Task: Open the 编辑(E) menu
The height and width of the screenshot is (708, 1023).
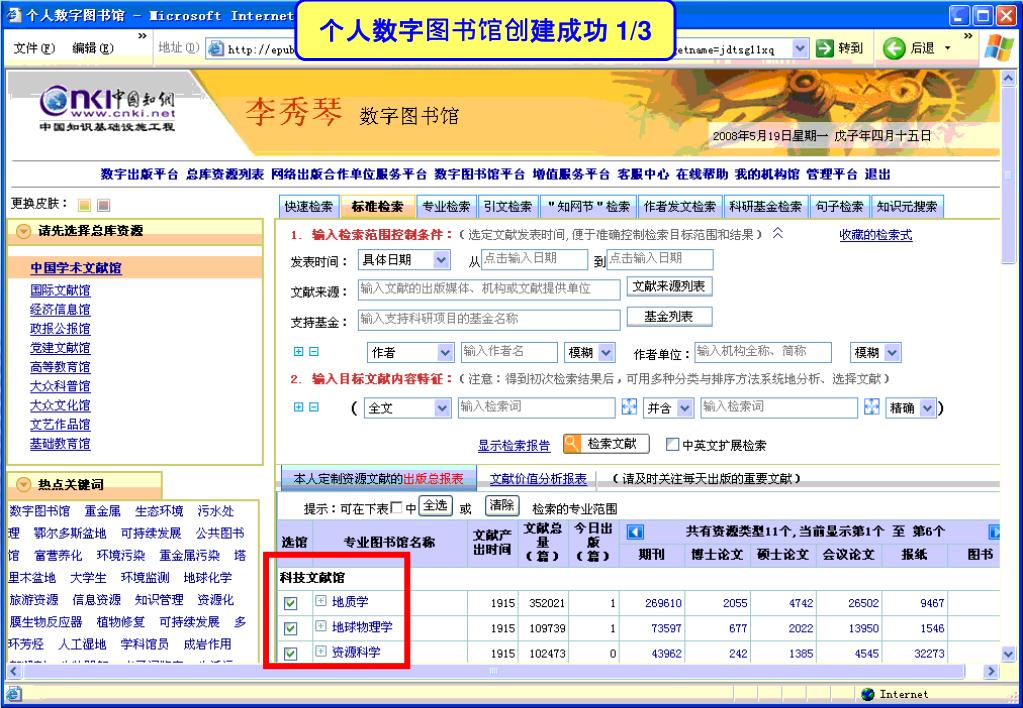Action: pos(93,48)
